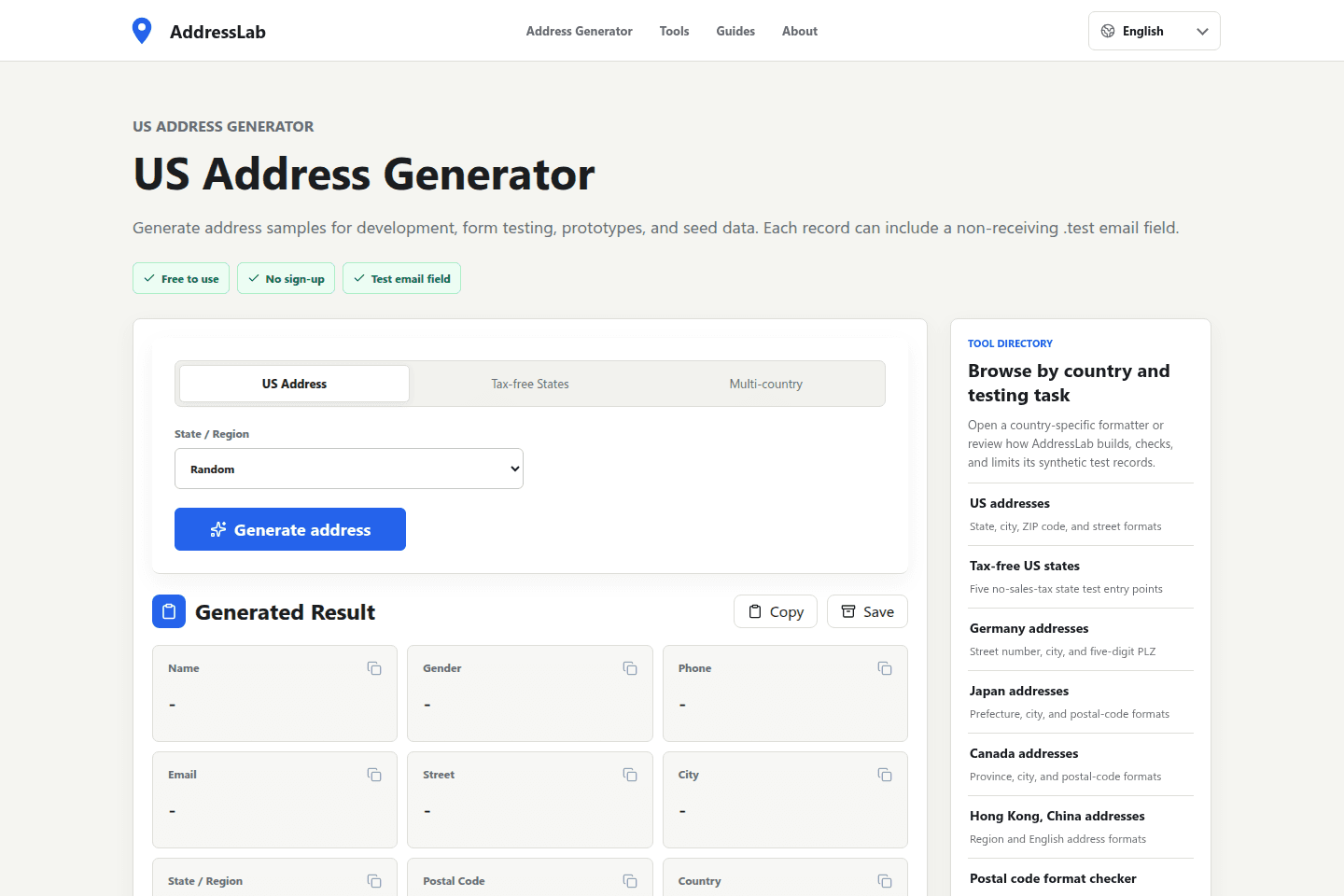1344x896 pixels.
Task: Click the globe icon in language selector
Action: [x=1108, y=31]
